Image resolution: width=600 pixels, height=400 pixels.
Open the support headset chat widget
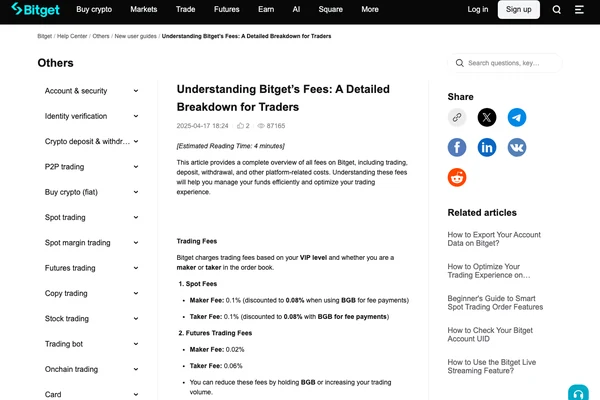click(578, 393)
